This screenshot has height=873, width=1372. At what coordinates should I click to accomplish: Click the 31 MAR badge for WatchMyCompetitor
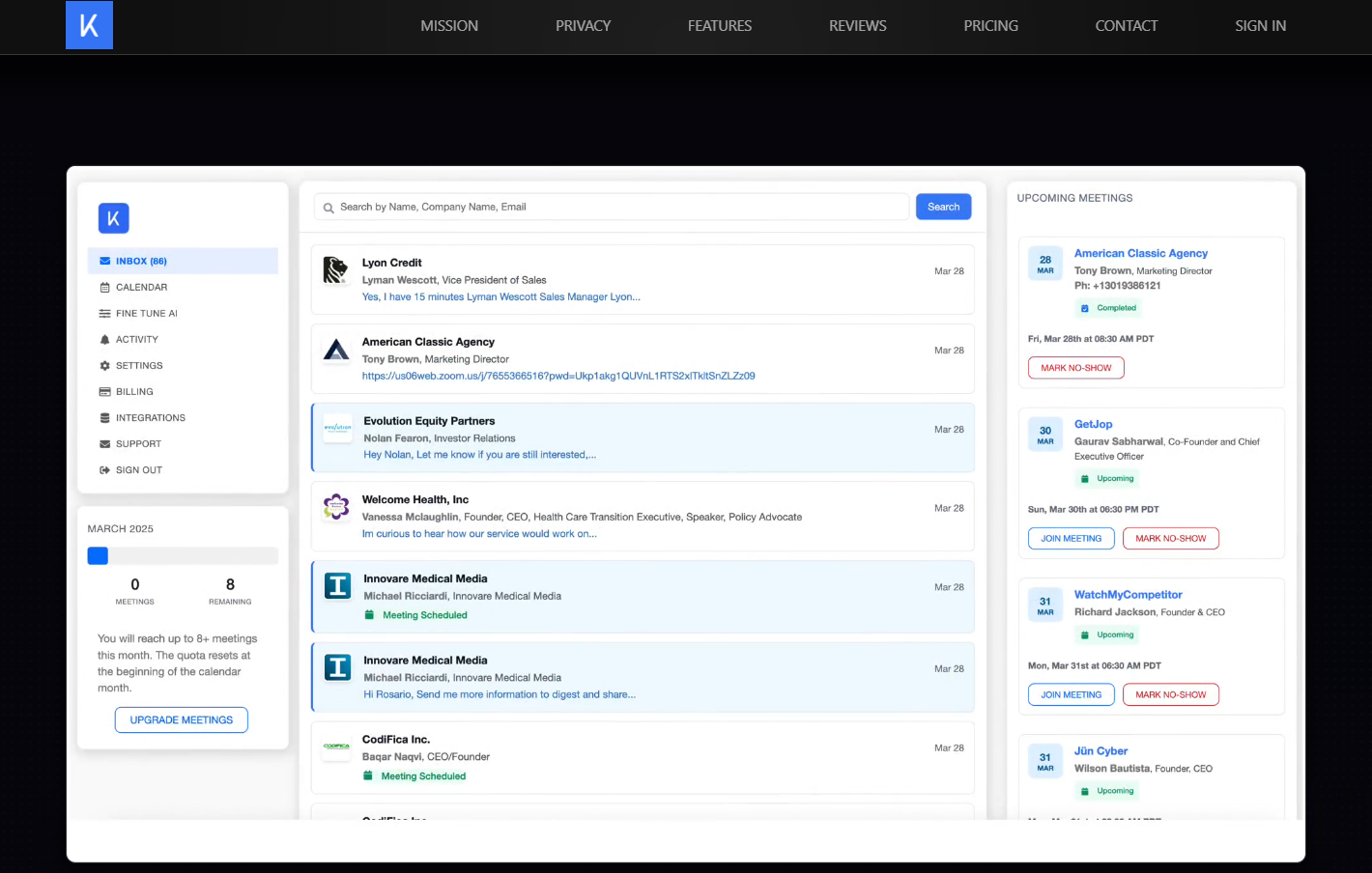tap(1045, 605)
